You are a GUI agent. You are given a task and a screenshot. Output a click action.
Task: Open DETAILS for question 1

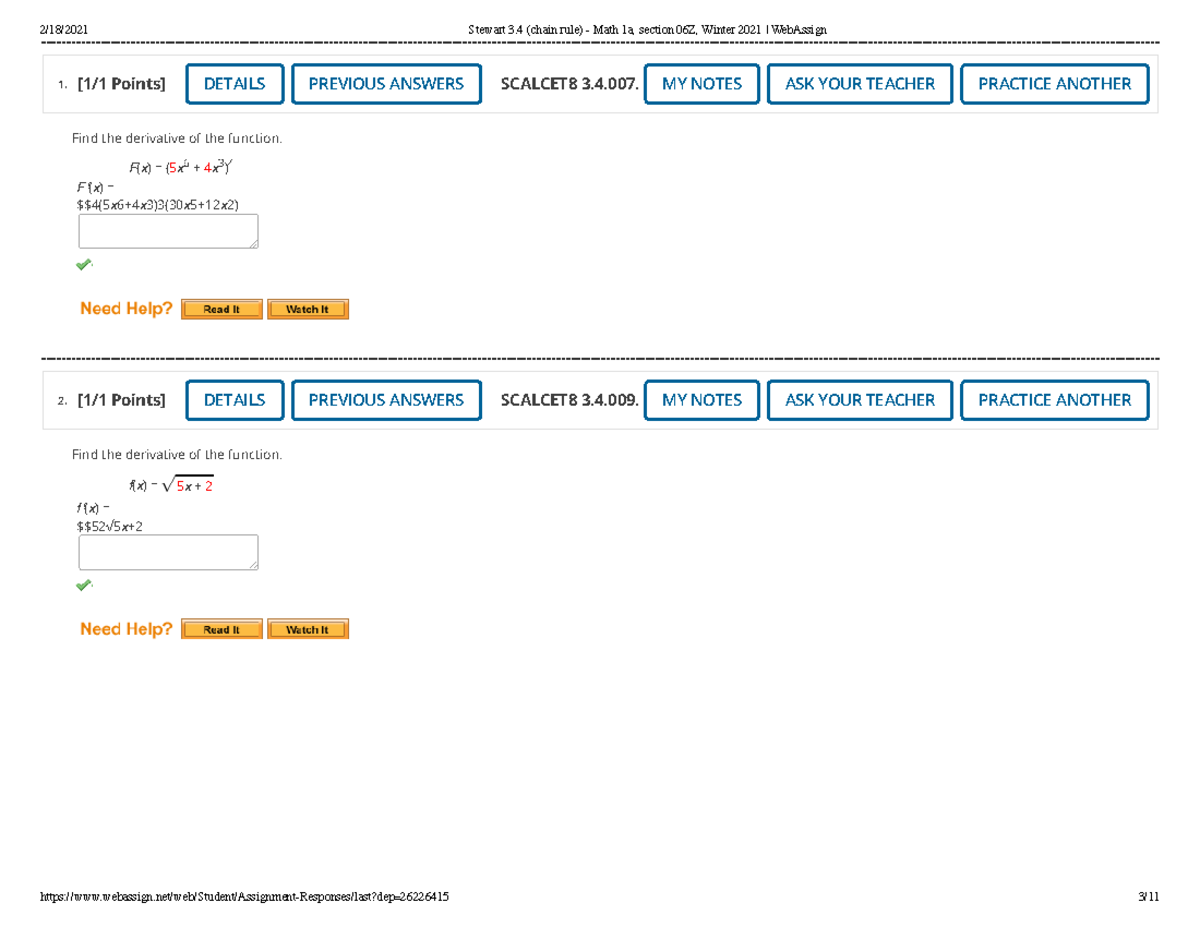coord(235,84)
